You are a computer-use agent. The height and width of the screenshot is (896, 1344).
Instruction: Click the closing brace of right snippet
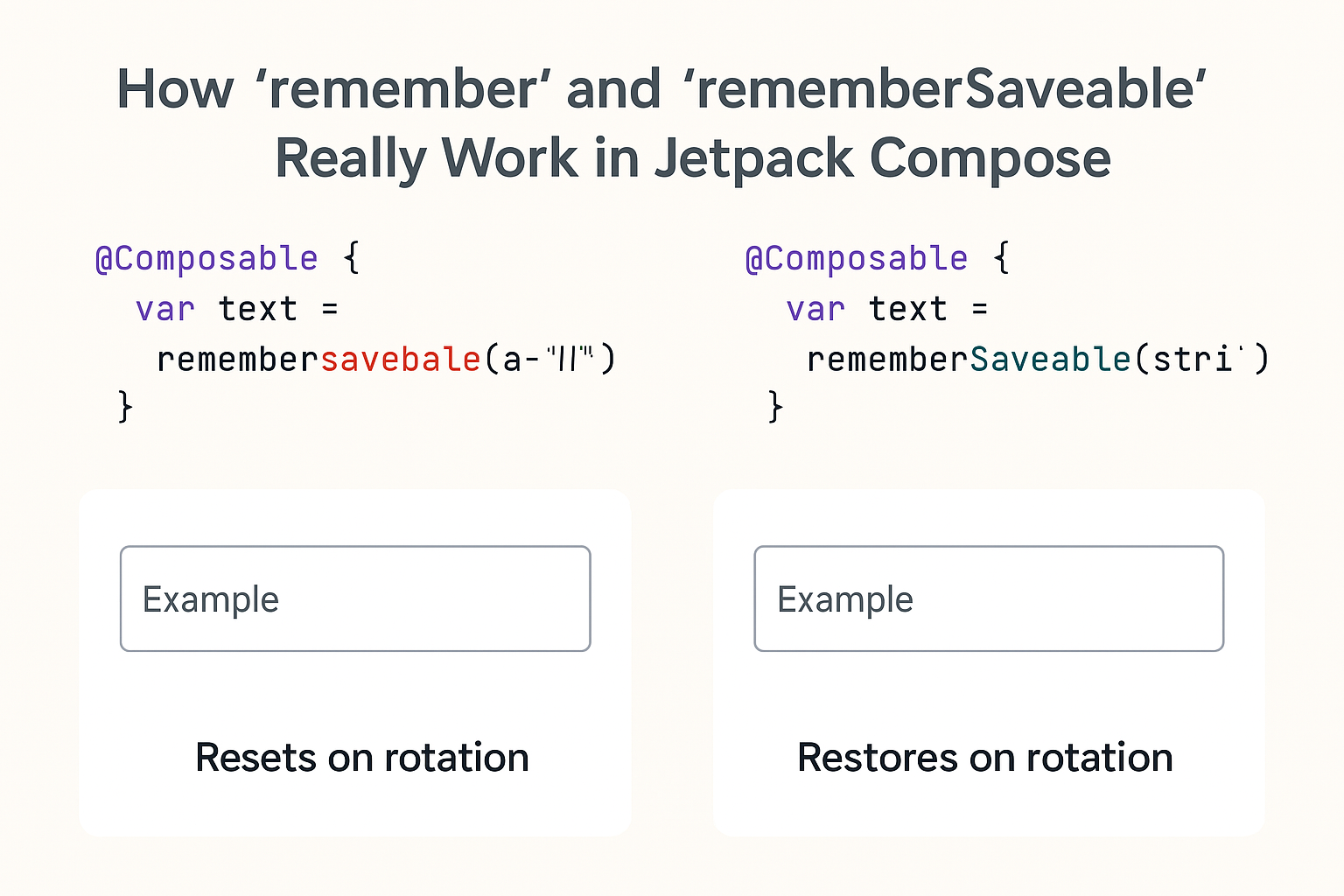[775, 407]
